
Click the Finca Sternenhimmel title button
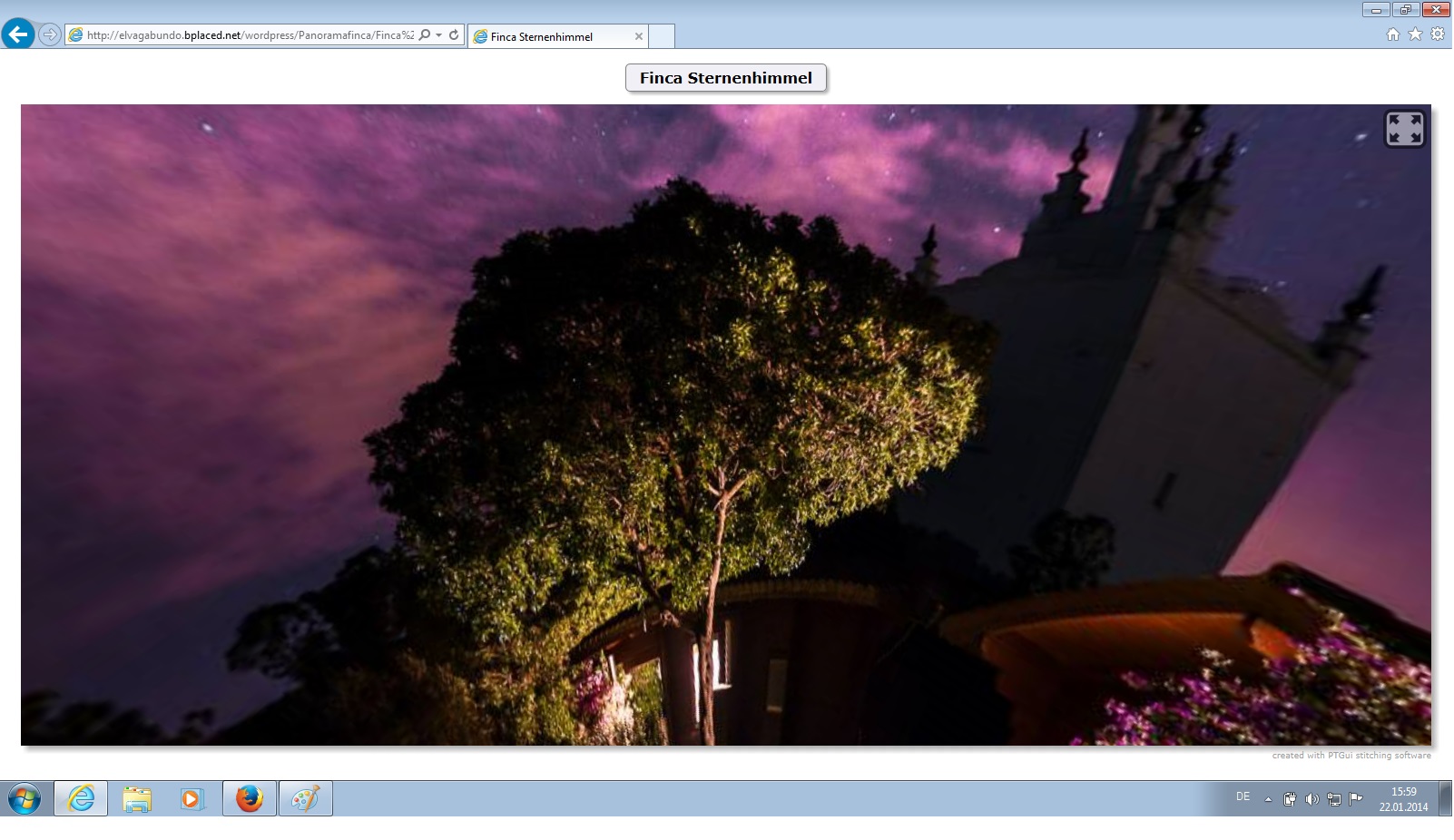coord(725,78)
